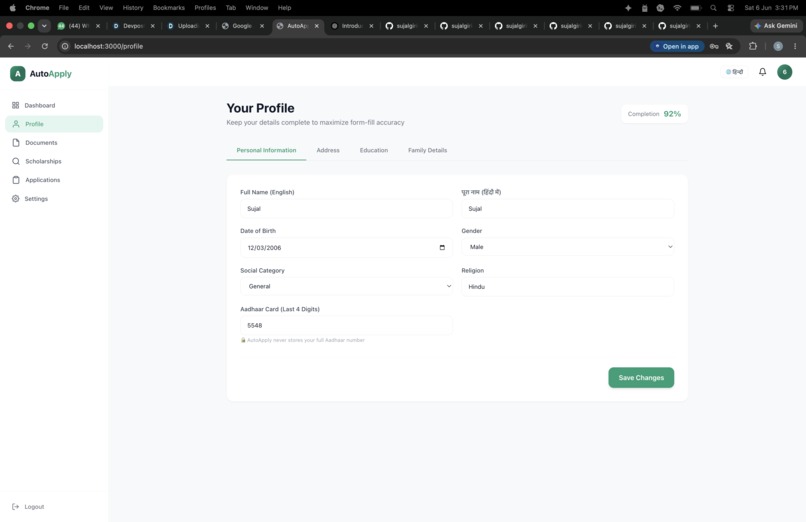
Task: Open the View menu
Action: point(106,8)
